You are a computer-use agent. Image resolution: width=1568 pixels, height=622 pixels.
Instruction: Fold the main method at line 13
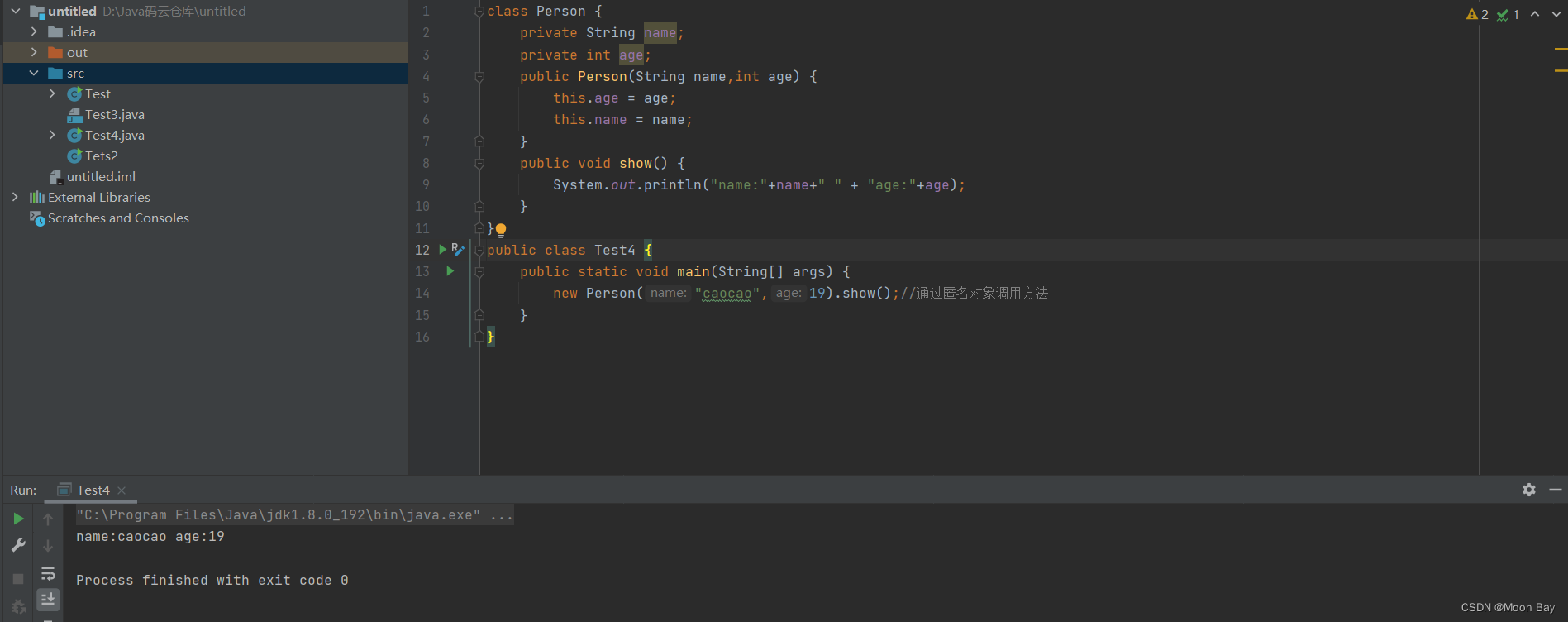pos(479,271)
